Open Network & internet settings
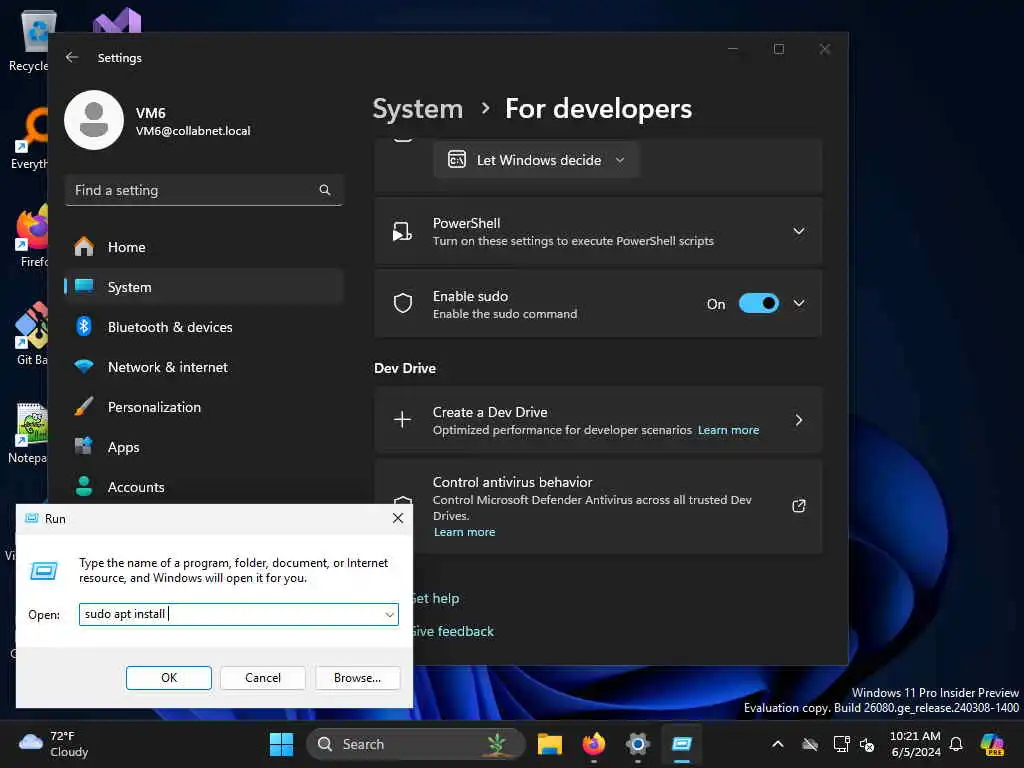Screen dimensions: 1024x768 (x=204, y=367)
